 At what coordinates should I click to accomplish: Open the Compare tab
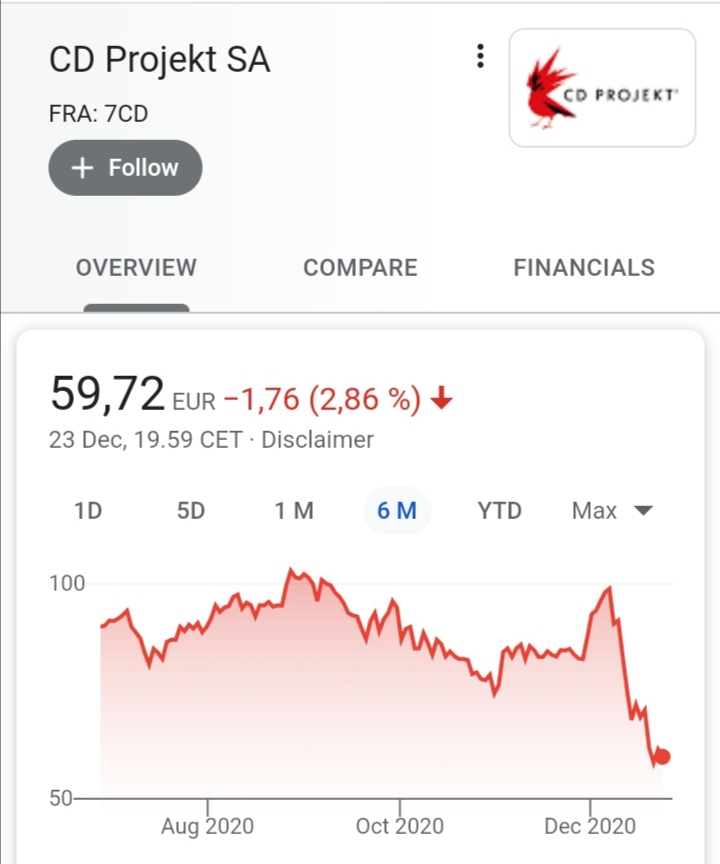[x=360, y=268]
